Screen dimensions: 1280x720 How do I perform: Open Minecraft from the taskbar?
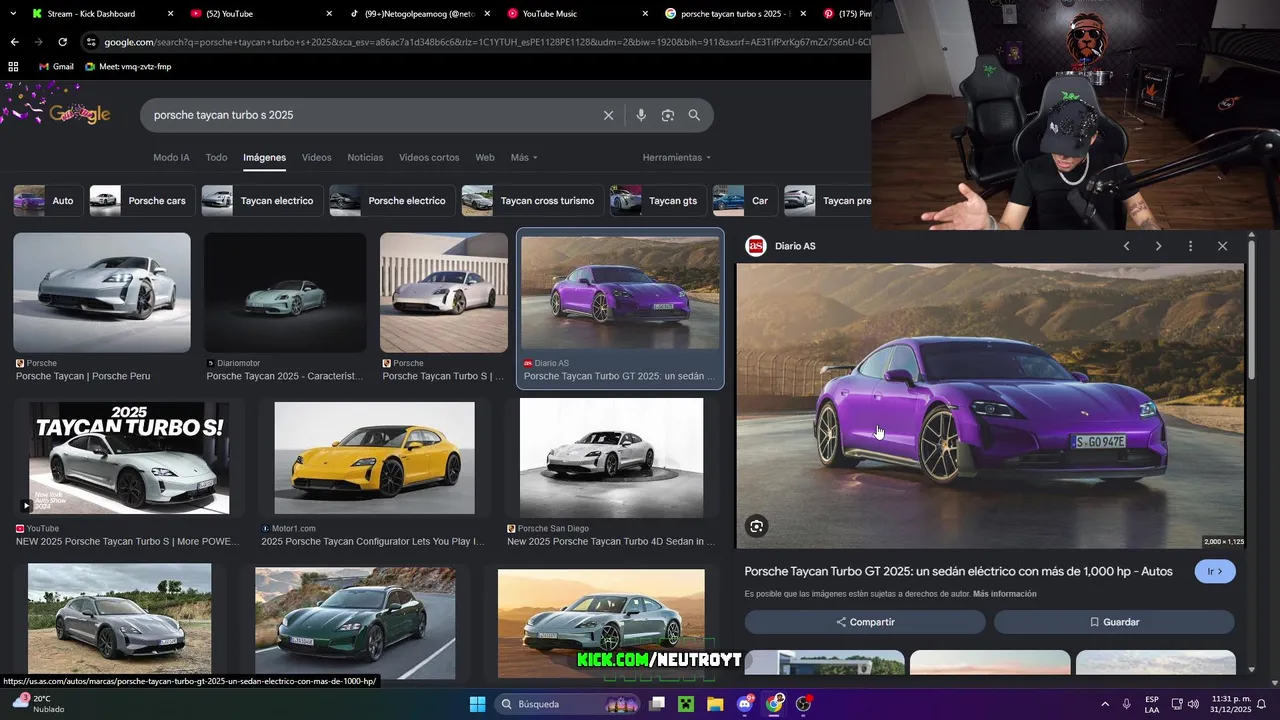(686, 704)
